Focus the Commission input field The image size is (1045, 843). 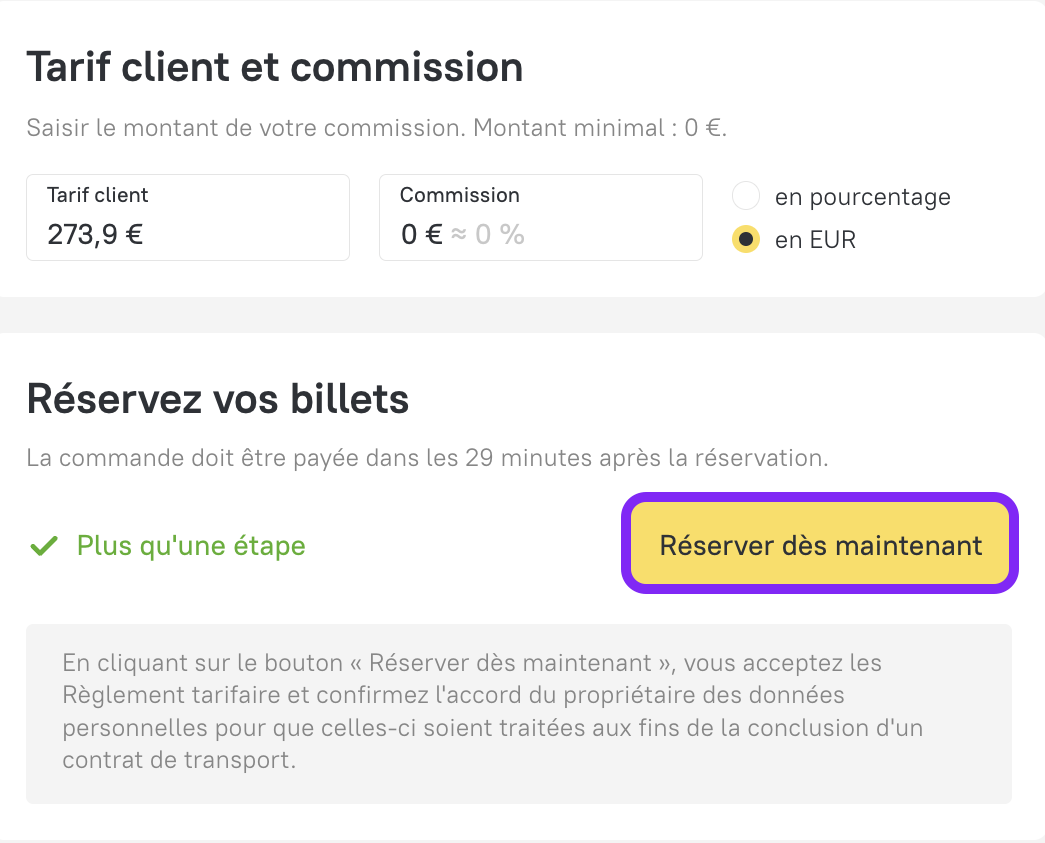[x=540, y=218]
